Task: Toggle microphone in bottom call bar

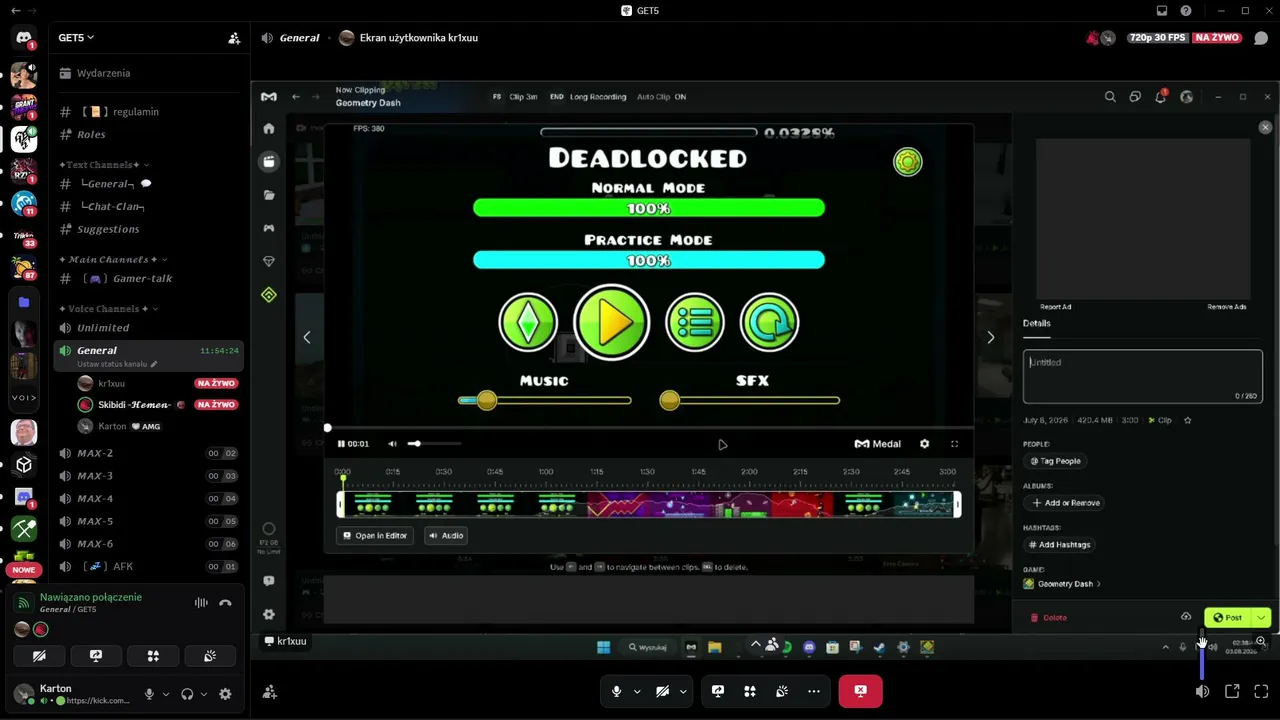Action: [x=616, y=691]
